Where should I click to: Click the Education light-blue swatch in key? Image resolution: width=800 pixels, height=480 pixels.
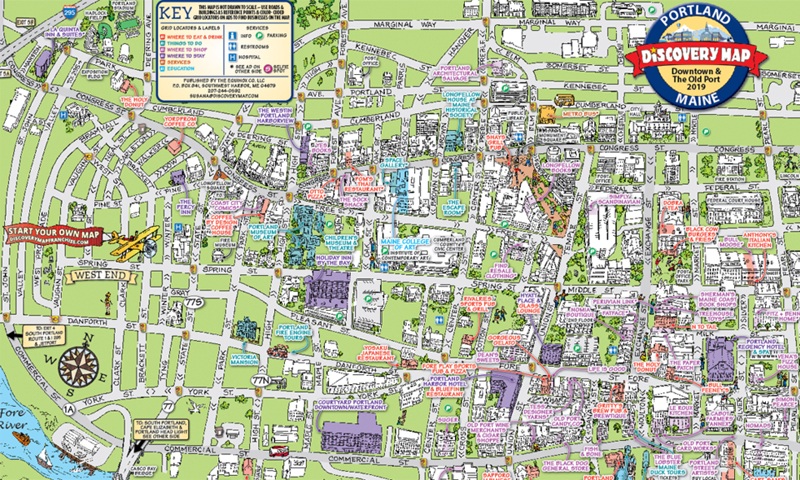pos(162,68)
